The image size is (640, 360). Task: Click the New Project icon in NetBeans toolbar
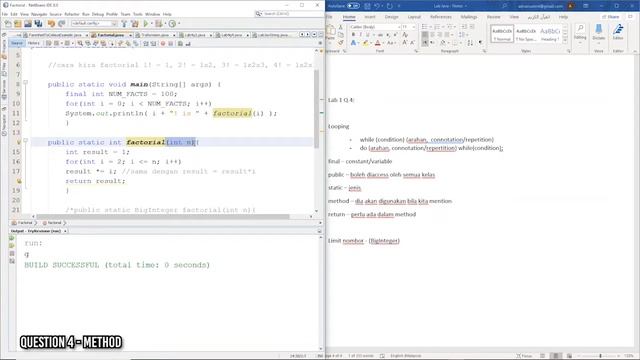18,24
